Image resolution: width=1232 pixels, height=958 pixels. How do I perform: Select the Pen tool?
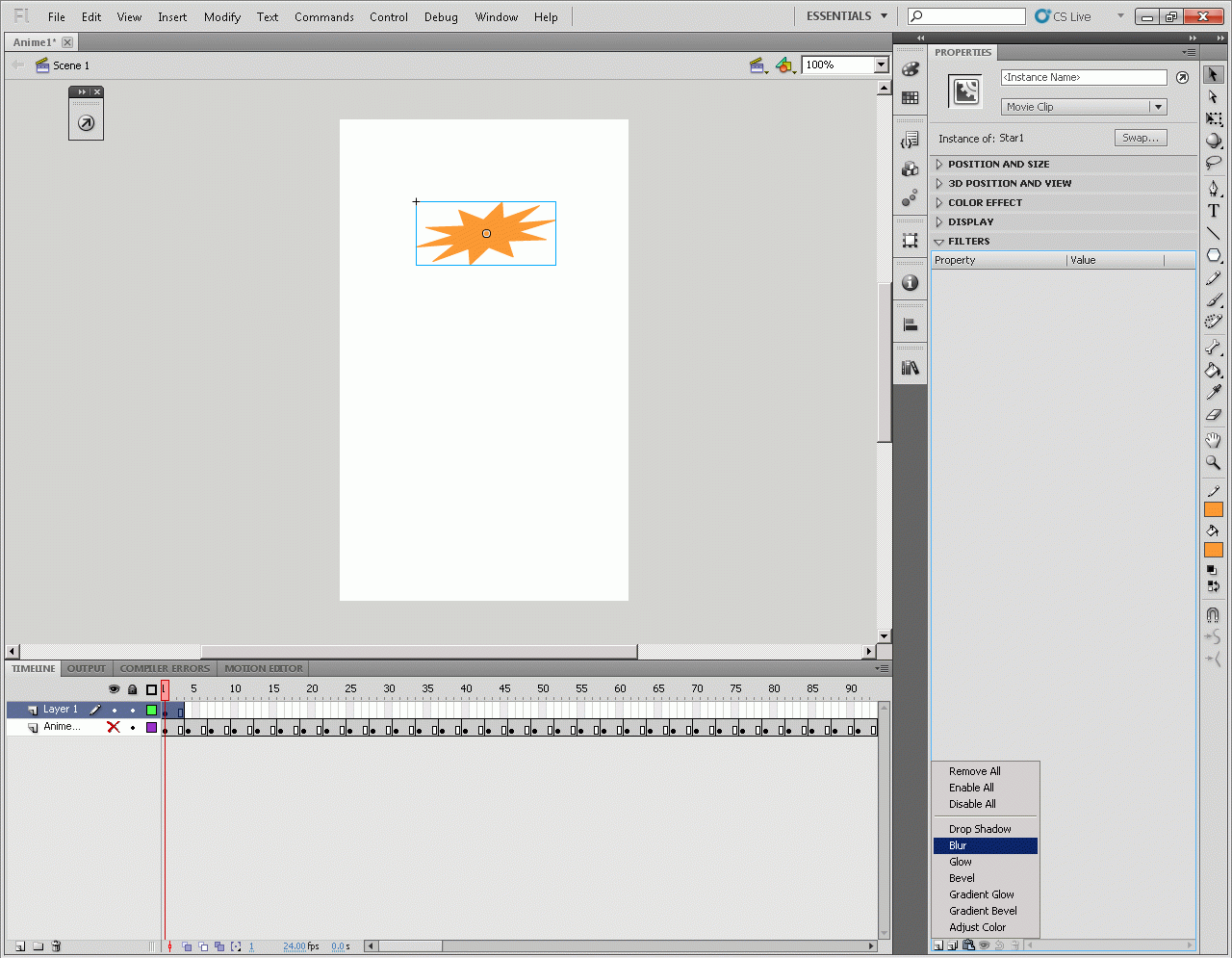(x=1213, y=188)
